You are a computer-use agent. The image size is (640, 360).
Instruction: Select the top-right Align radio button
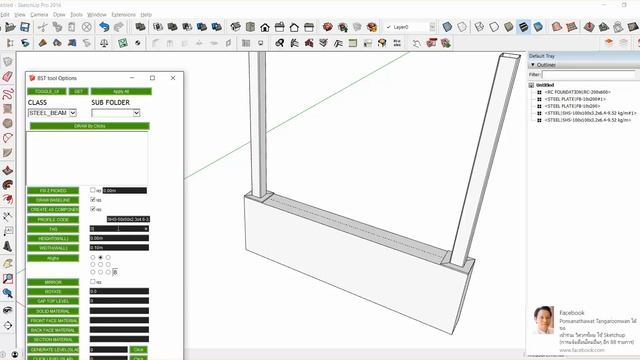tap(108, 258)
